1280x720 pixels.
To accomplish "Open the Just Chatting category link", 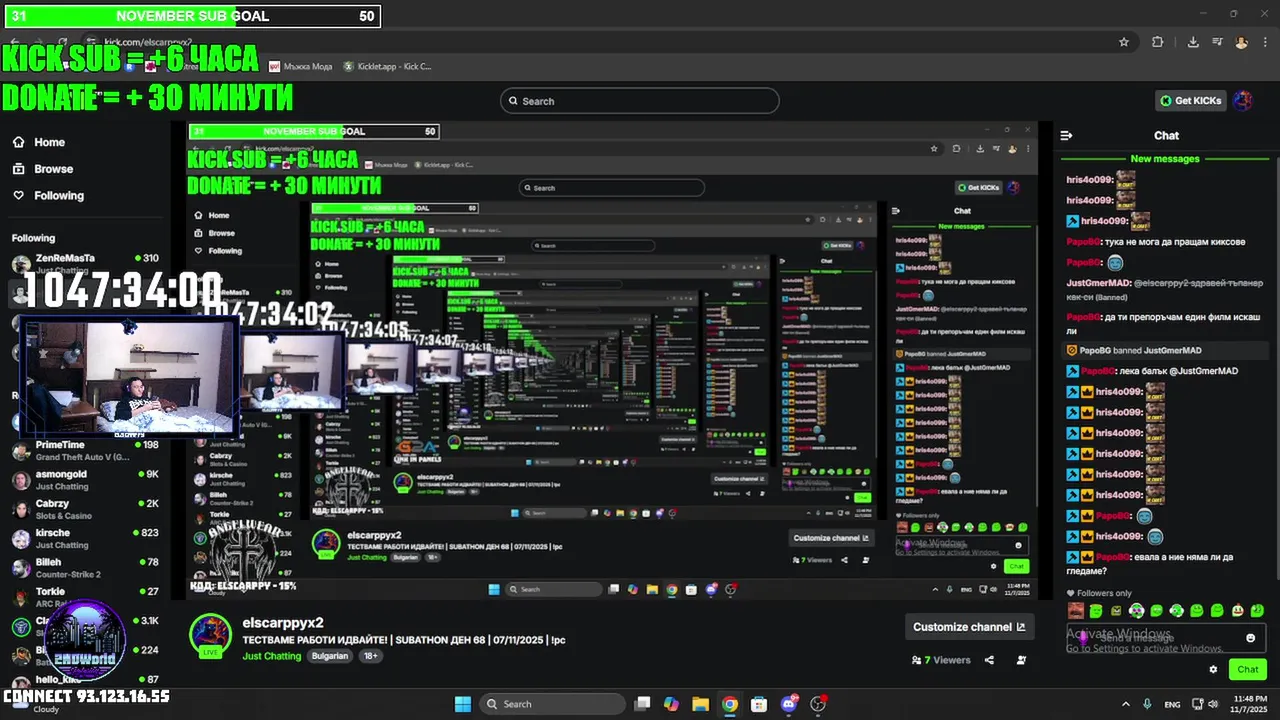I will [271, 656].
